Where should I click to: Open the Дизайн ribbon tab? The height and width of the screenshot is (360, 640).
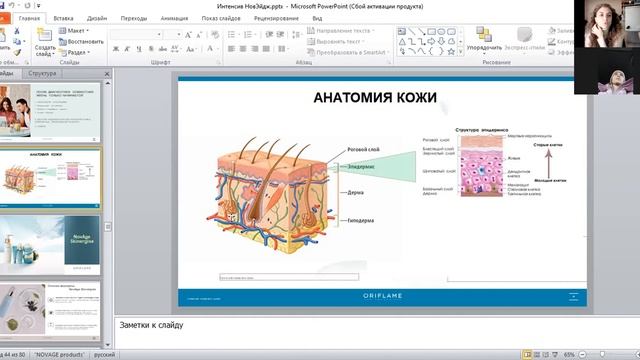pos(97,18)
